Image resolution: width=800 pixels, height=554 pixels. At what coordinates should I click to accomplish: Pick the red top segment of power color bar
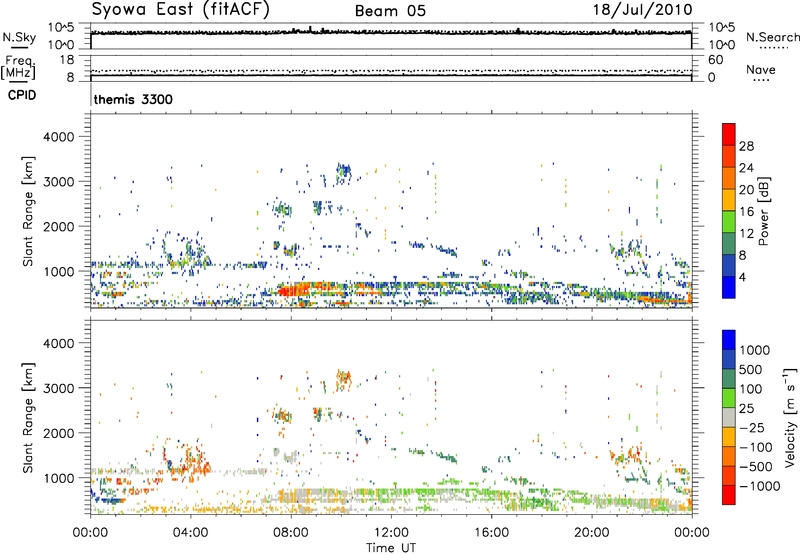pos(729,134)
